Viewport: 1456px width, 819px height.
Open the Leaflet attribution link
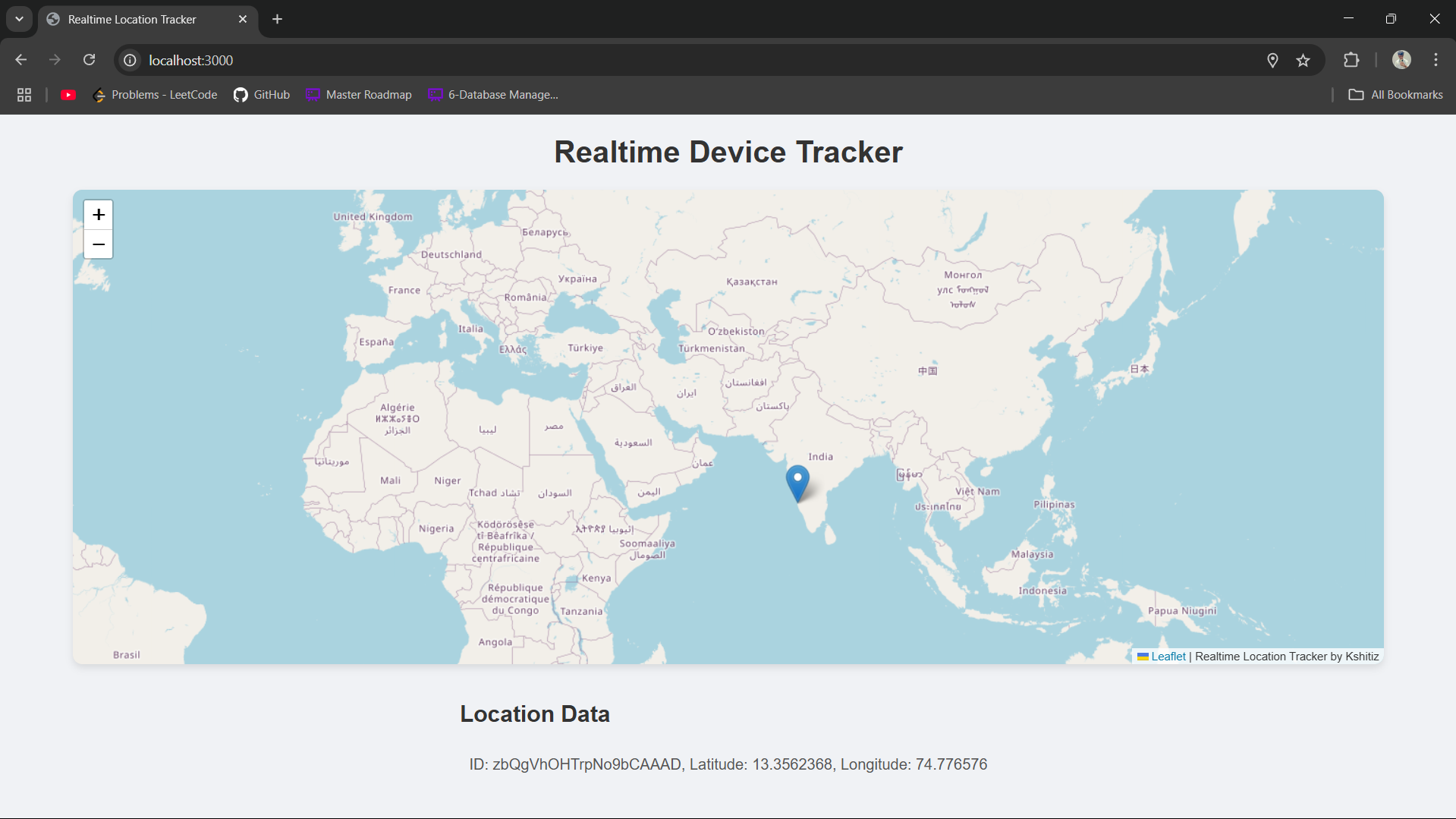pyautogui.click(x=1168, y=657)
